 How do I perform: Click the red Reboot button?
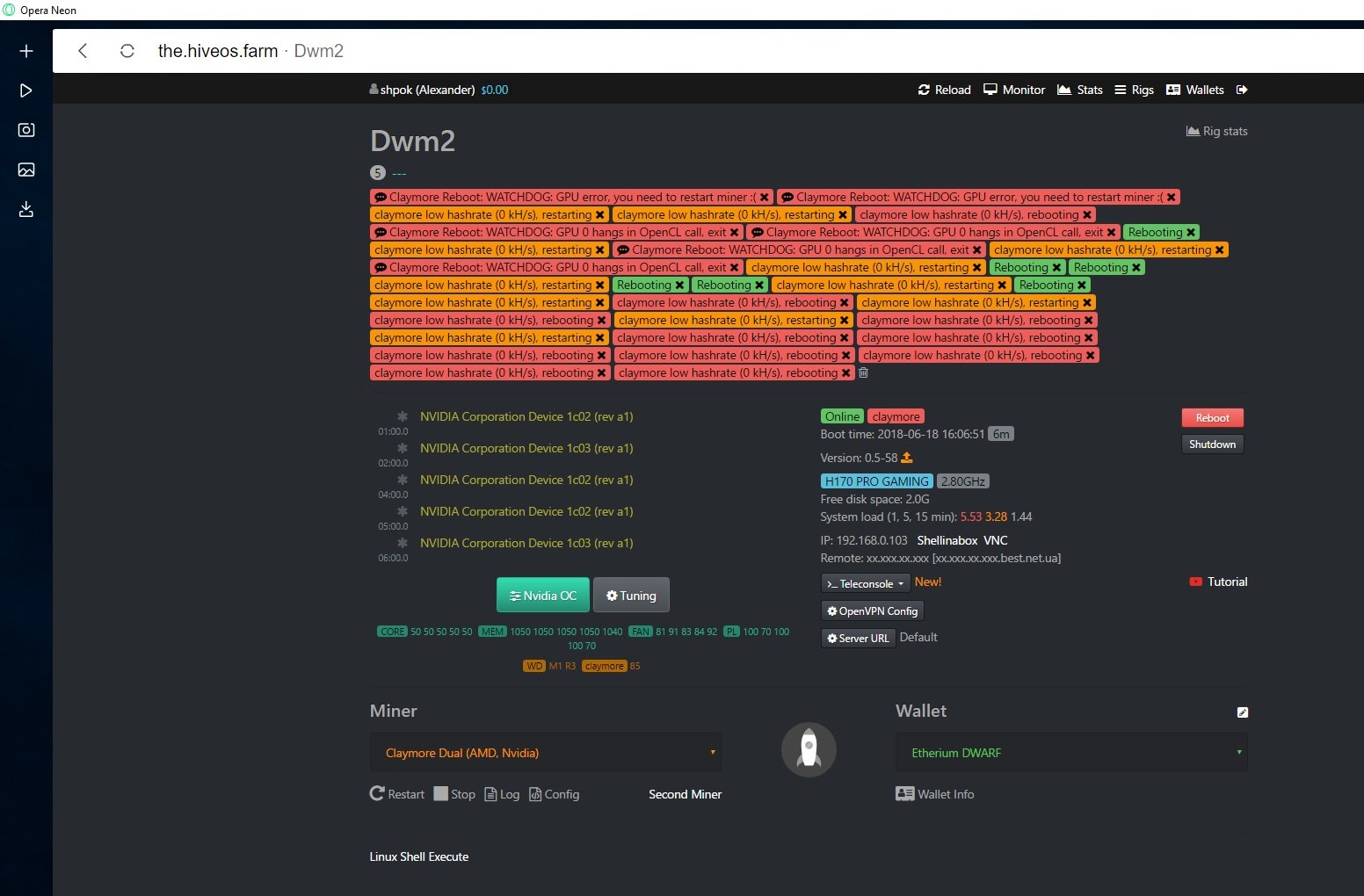1212,418
